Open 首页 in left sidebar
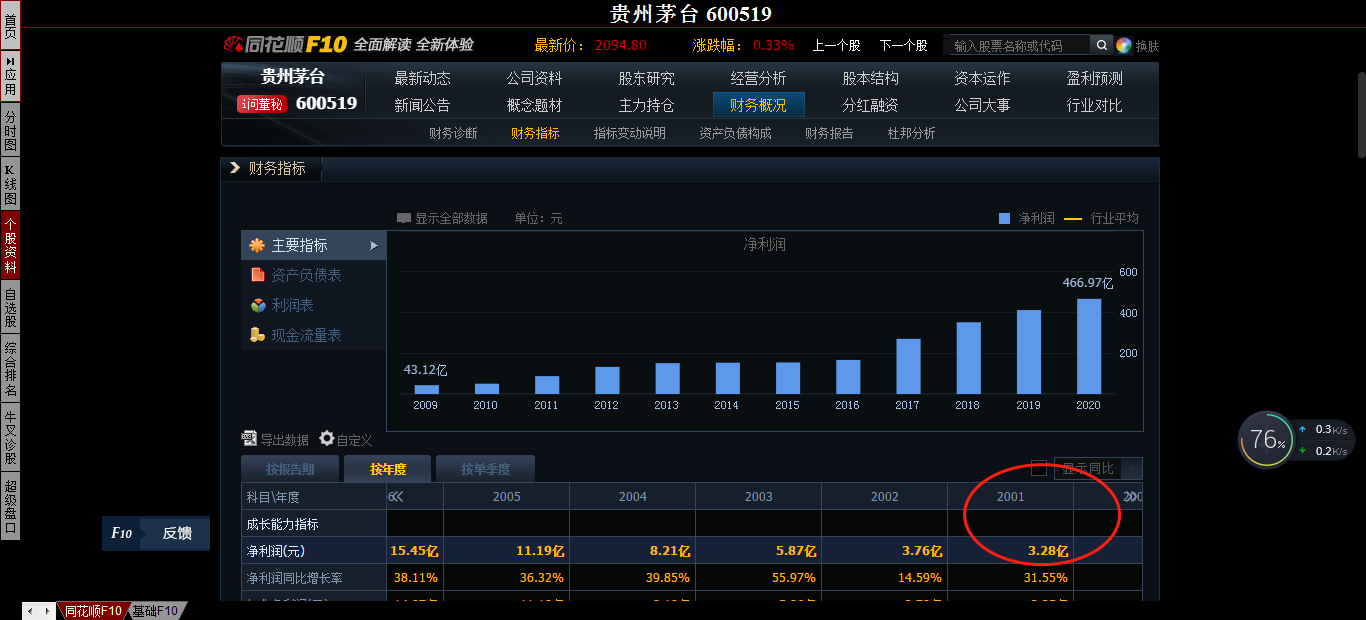Viewport: 1366px width, 620px height. tap(10, 25)
